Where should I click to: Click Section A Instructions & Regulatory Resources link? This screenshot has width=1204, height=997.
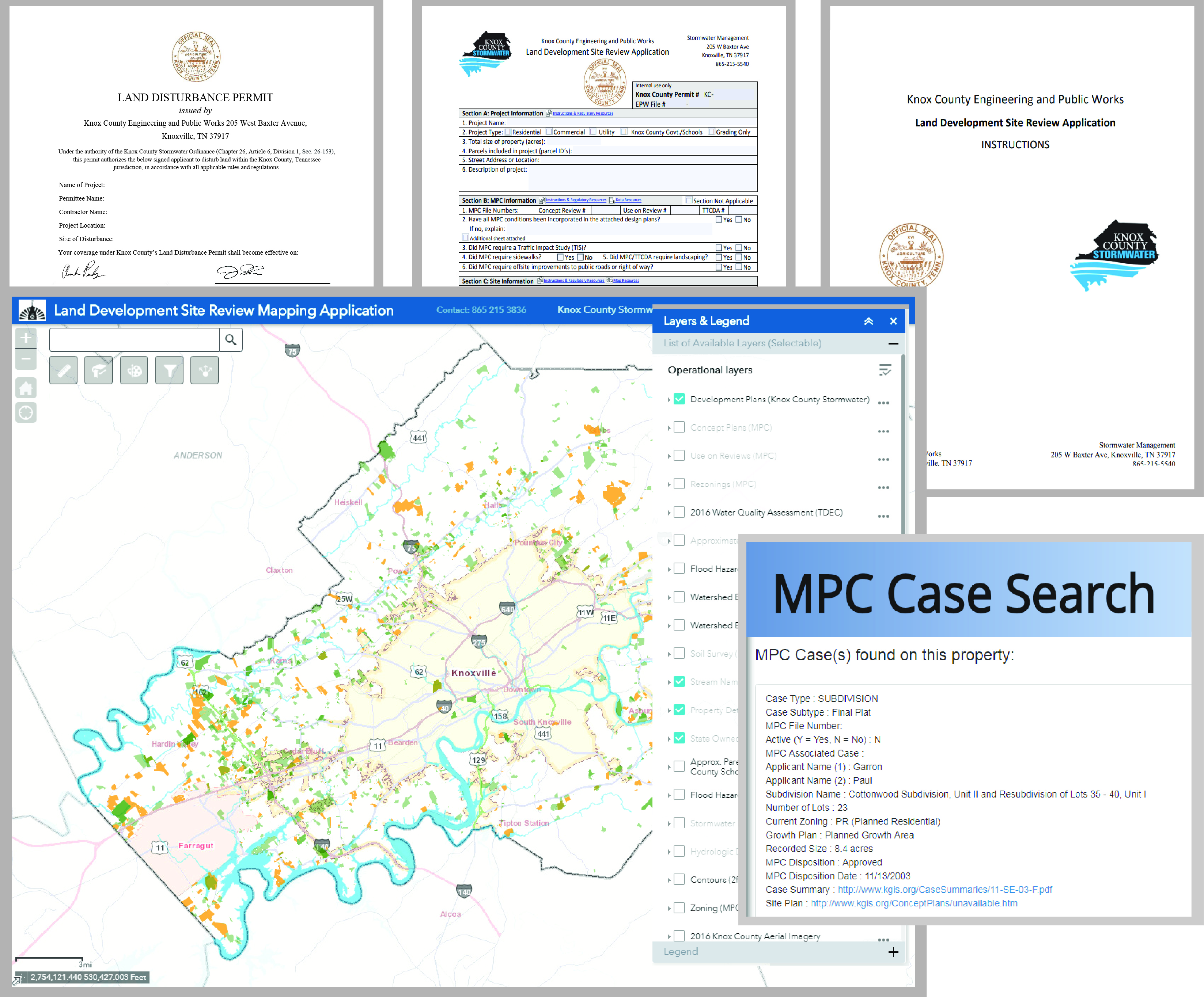[583, 114]
